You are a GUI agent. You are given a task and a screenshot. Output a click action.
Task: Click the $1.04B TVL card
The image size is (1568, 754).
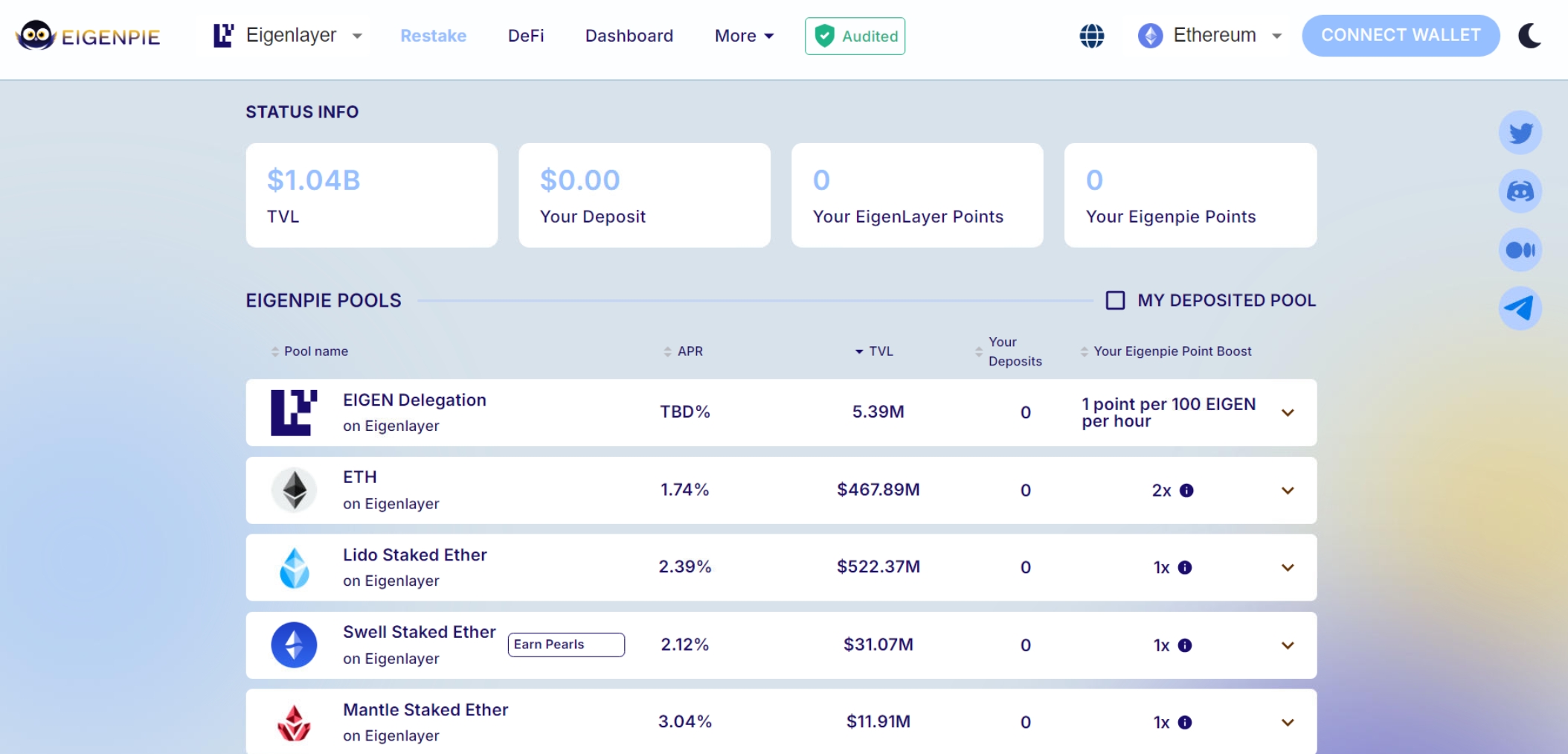pyautogui.click(x=371, y=195)
